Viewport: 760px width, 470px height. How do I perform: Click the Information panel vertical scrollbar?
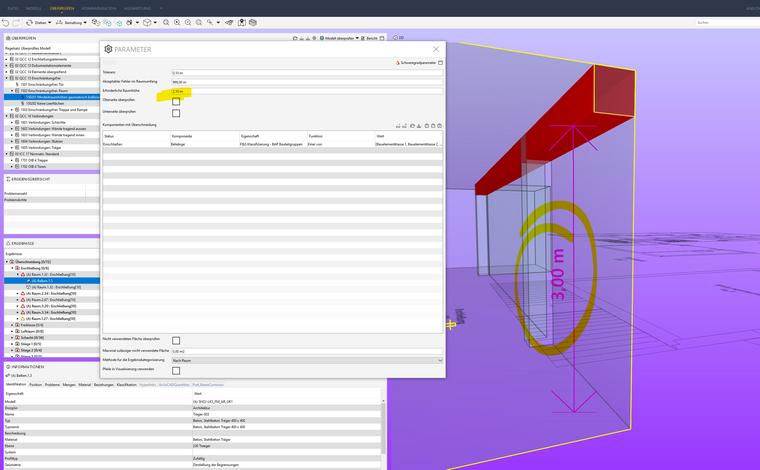pos(383,427)
